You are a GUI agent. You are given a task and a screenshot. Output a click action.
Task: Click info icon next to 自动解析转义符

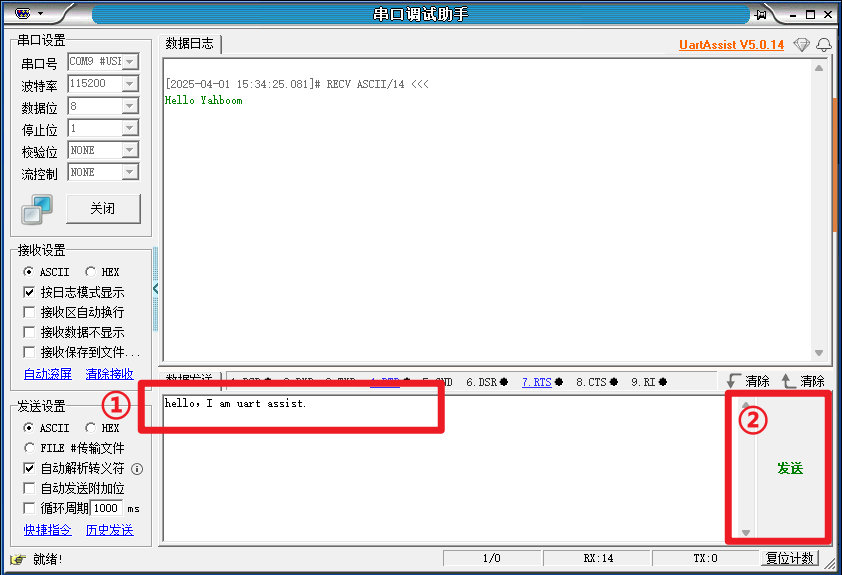pyautogui.click(x=137, y=469)
